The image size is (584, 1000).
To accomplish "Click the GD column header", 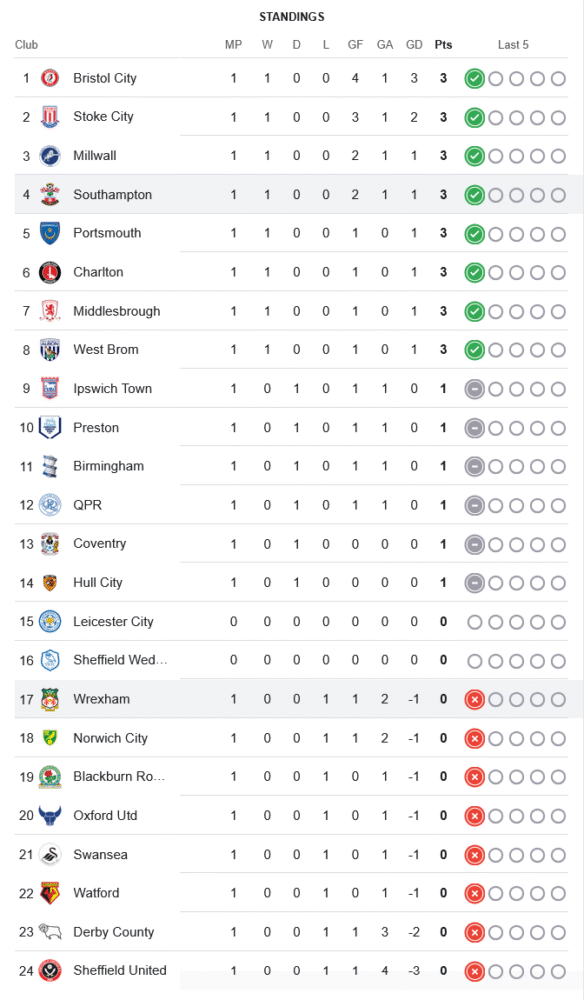I will pos(414,45).
